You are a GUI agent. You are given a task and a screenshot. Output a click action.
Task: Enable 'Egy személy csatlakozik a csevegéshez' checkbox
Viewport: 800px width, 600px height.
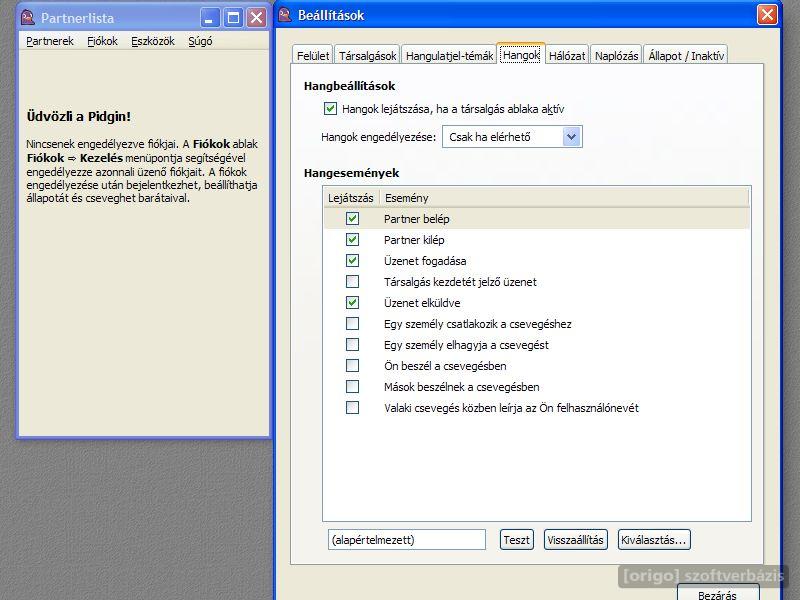(x=352, y=323)
